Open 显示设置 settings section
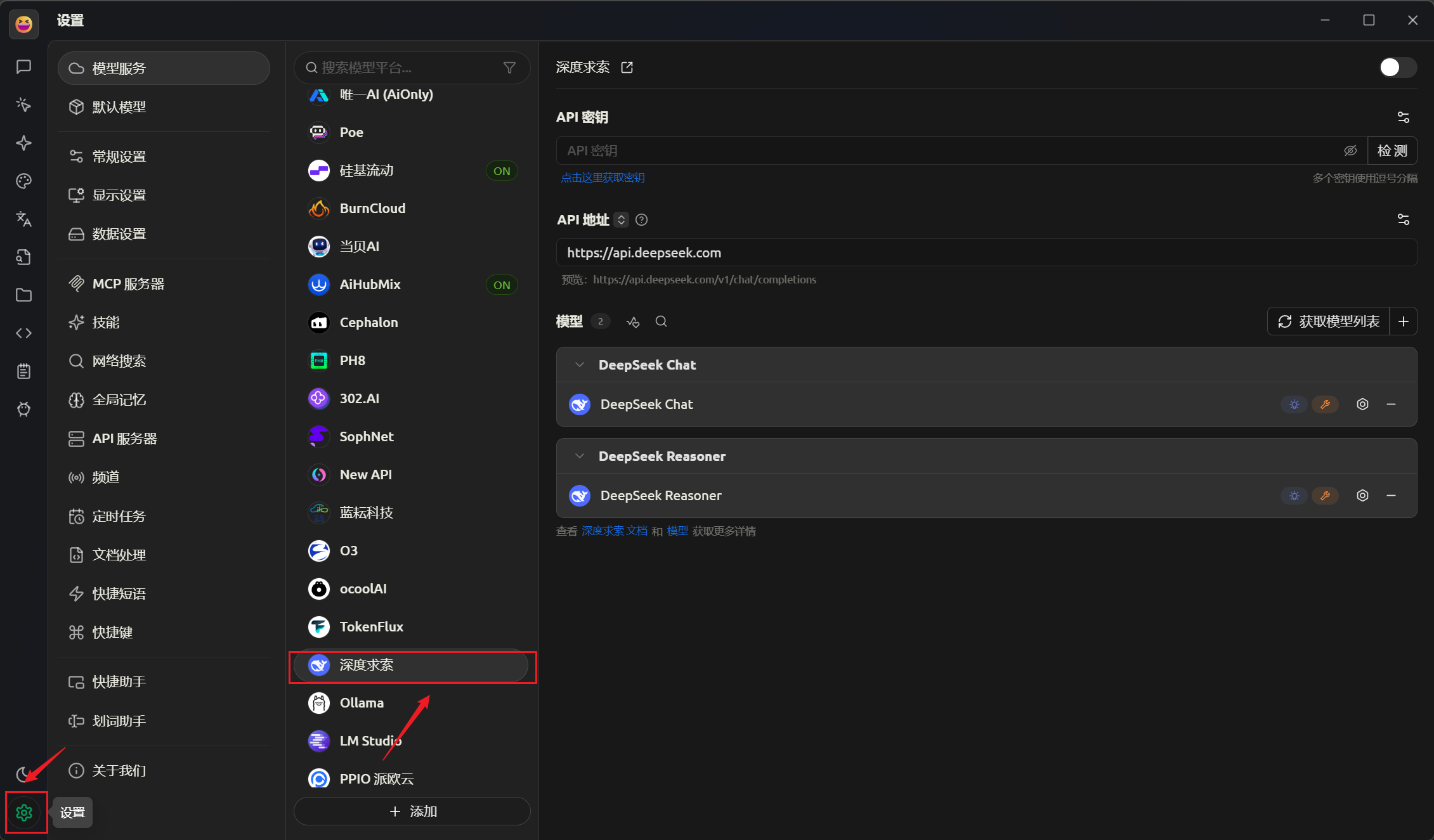 tap(164, 195)
